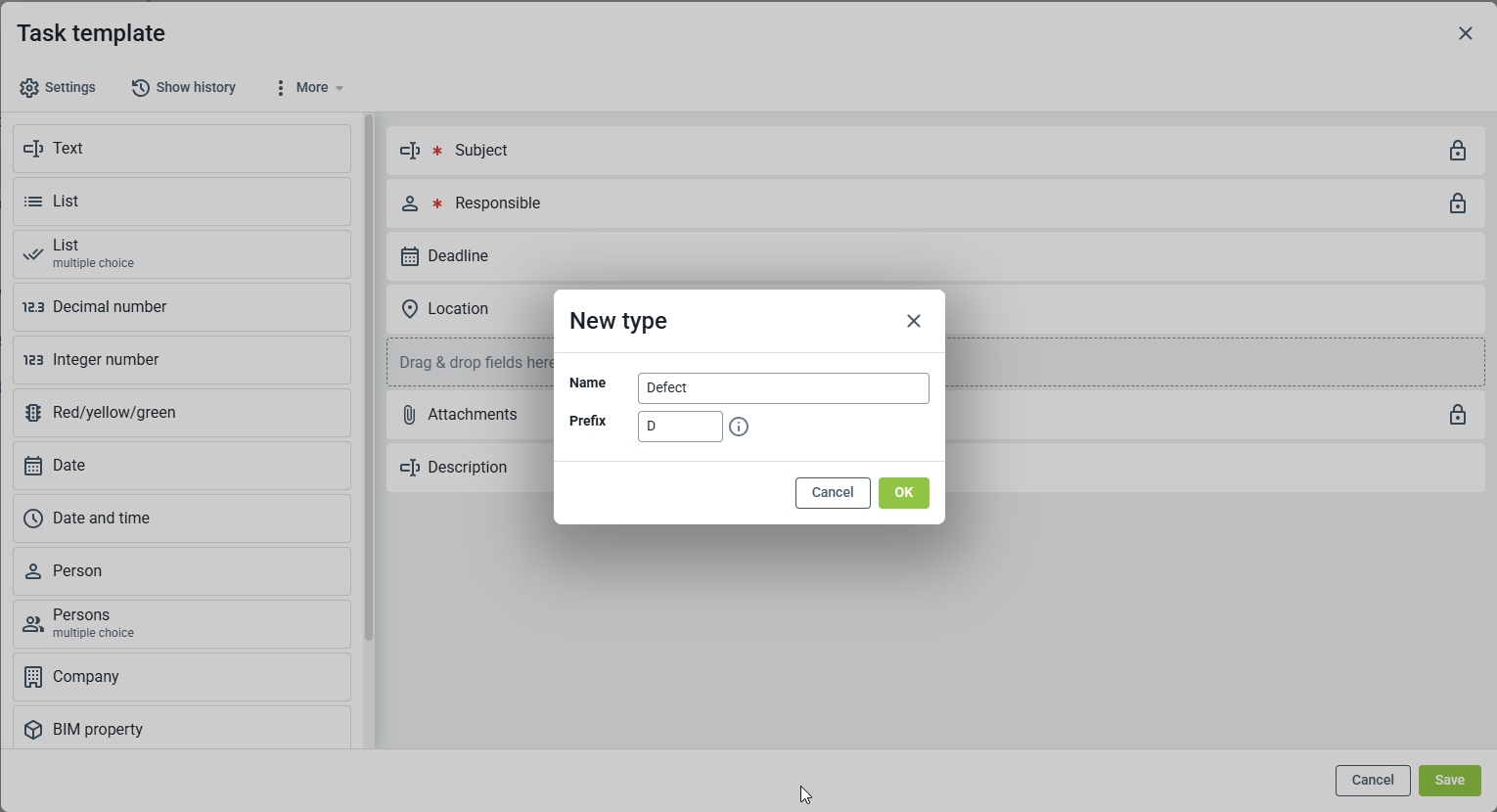
Task: Click the calendar icon on the Deadline field
Action: (410, 256)
